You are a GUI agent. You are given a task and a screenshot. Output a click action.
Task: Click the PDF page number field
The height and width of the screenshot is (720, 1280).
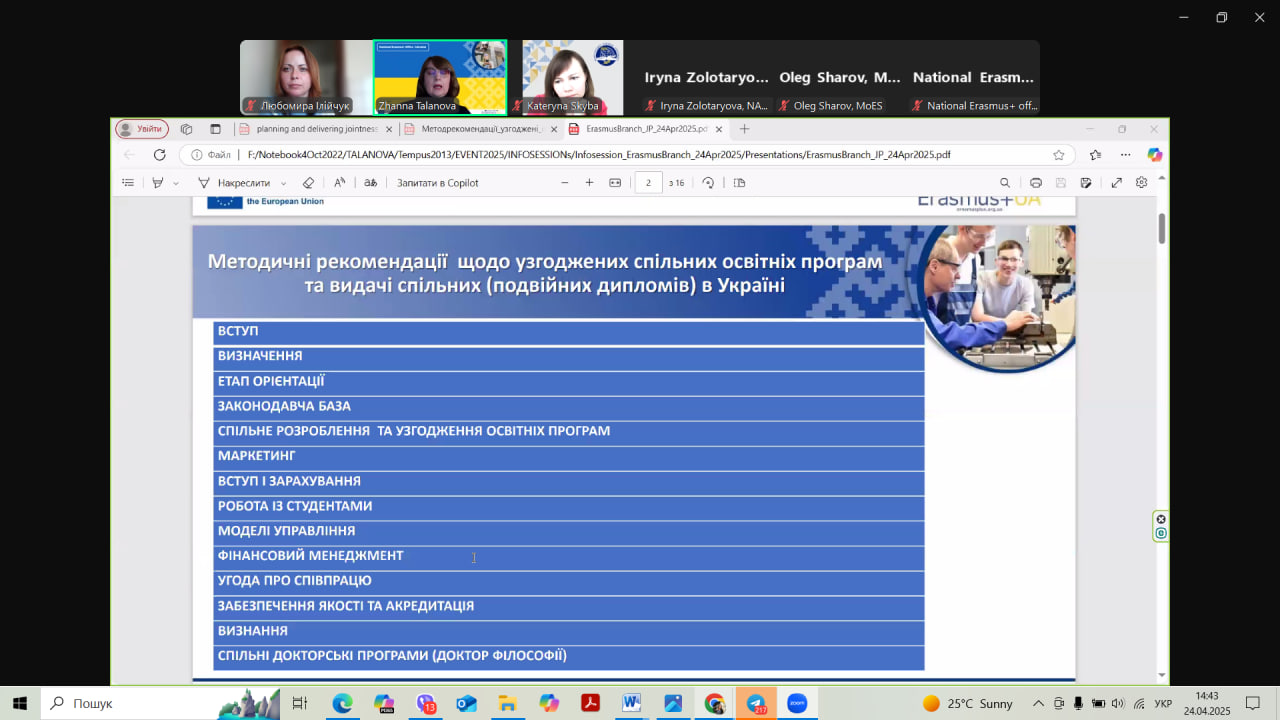coord(648,183)
